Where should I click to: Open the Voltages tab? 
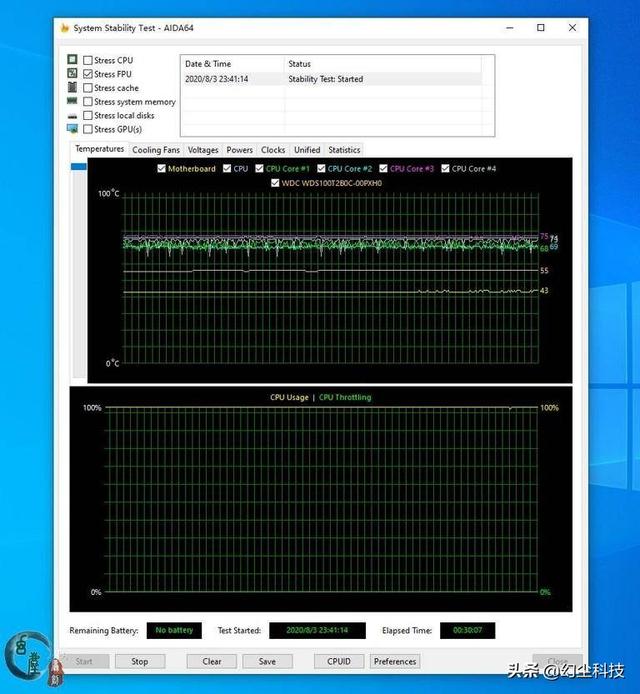click(x=203, y=150)
